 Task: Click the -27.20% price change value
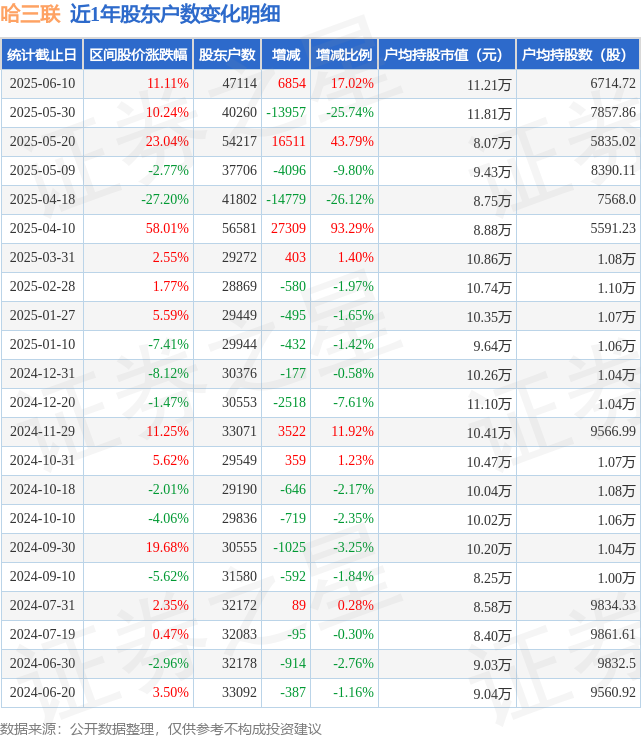(x=165, y=200)
